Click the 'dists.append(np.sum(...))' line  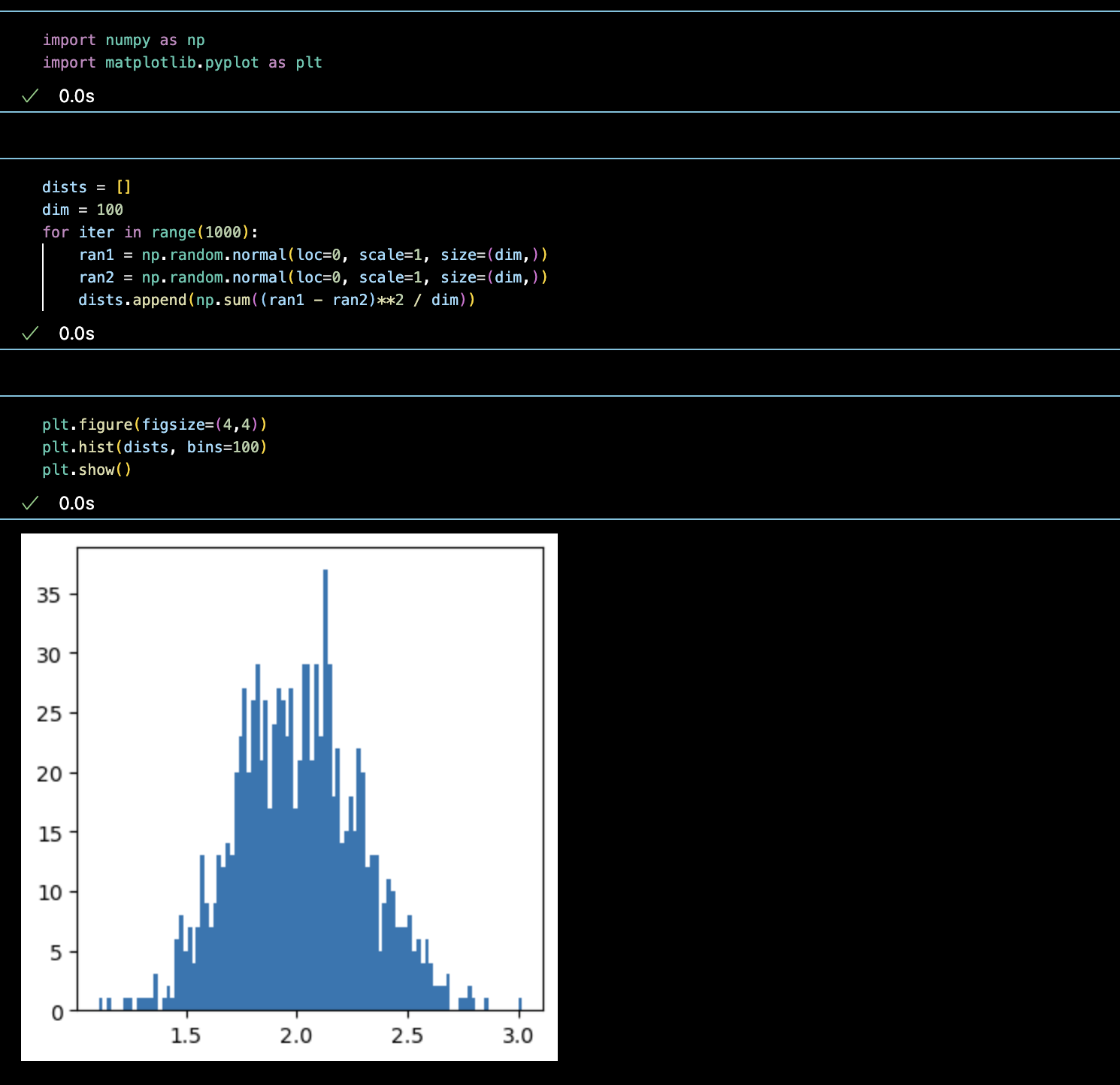click(277, 300)
